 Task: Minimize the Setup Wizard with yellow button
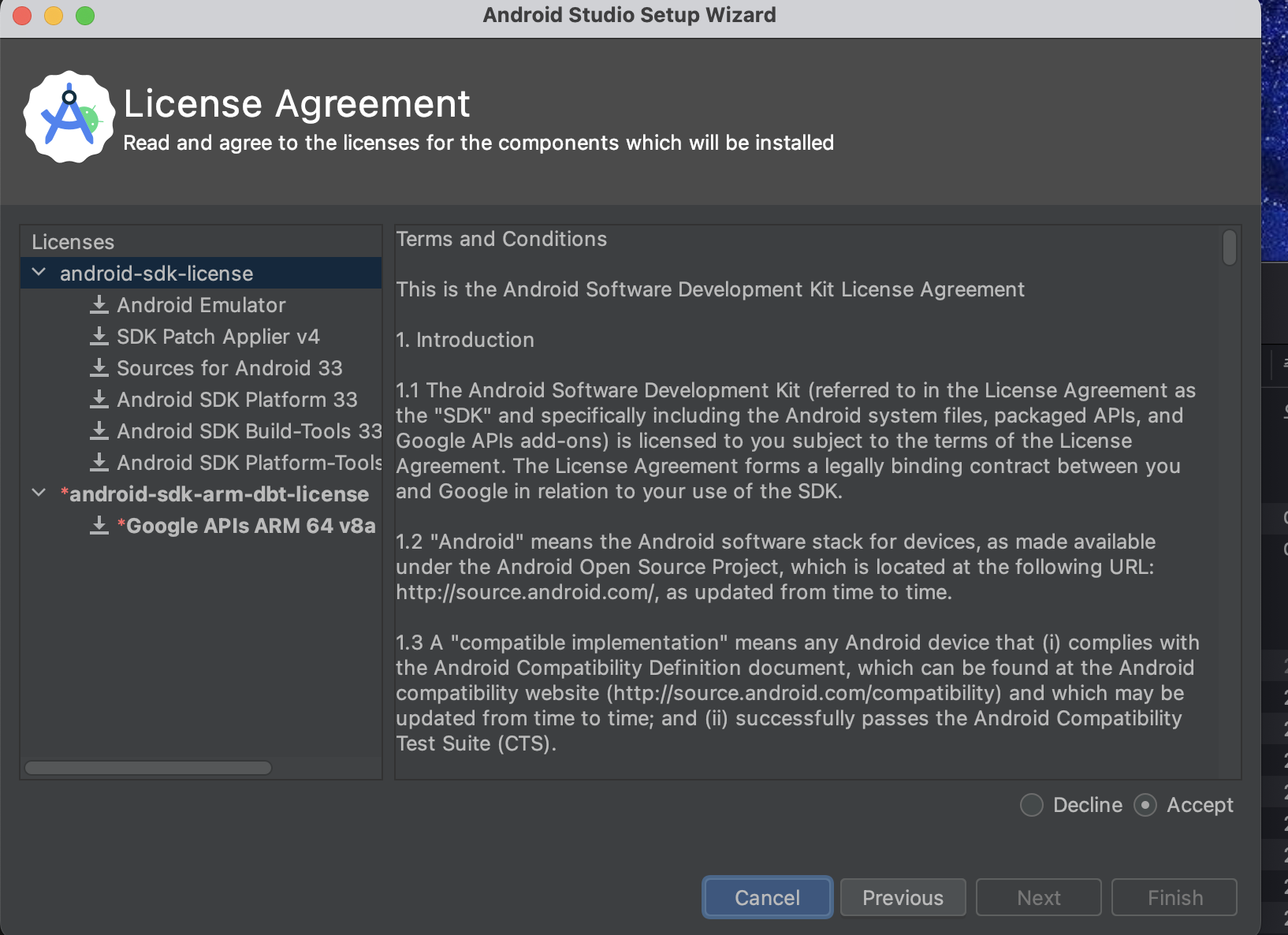(54, 15)
